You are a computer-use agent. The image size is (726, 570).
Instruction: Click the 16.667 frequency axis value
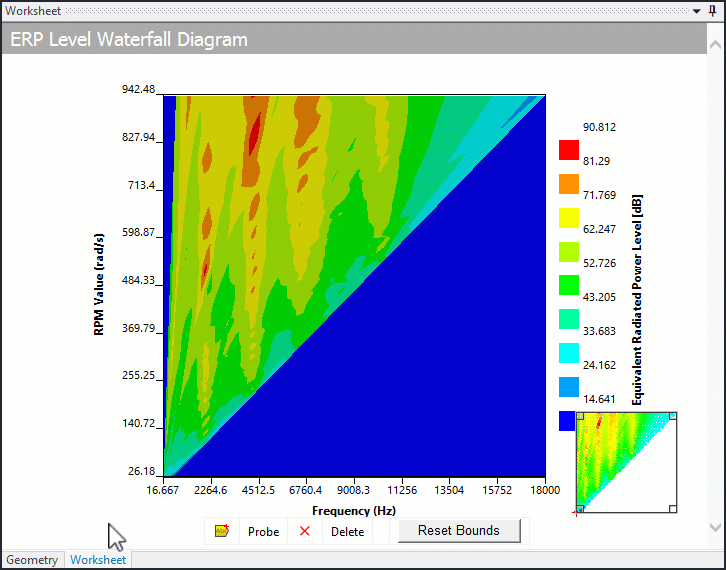pyautogui.click(x=163, y=490)
